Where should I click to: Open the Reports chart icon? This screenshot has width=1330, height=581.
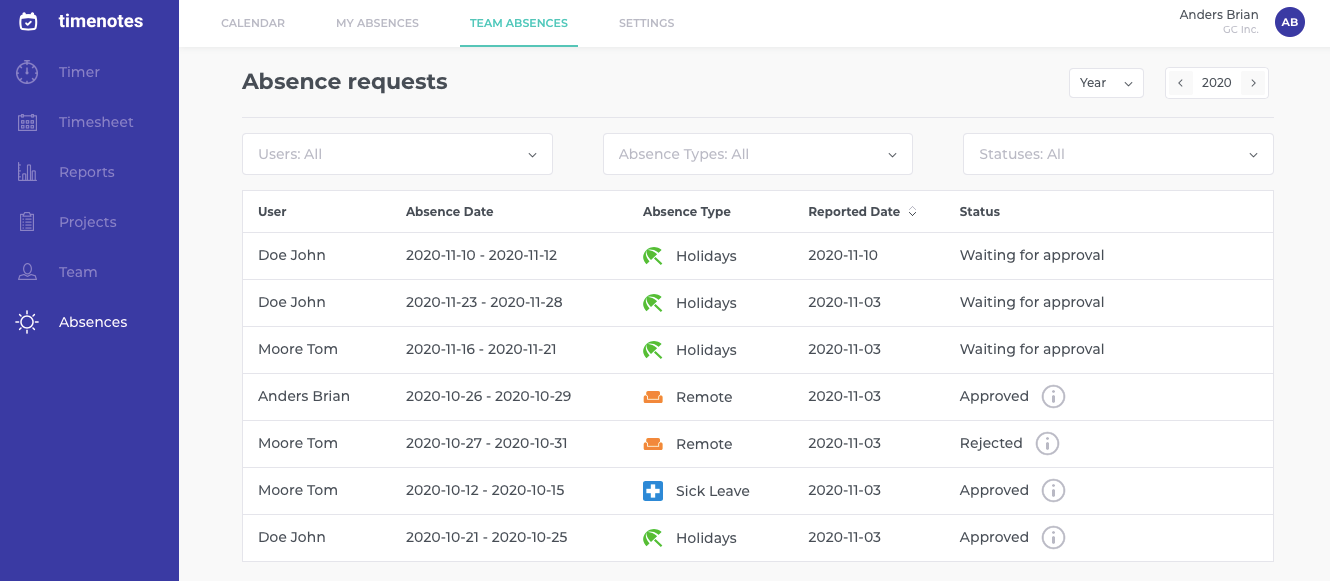click(x=28, y=172)
